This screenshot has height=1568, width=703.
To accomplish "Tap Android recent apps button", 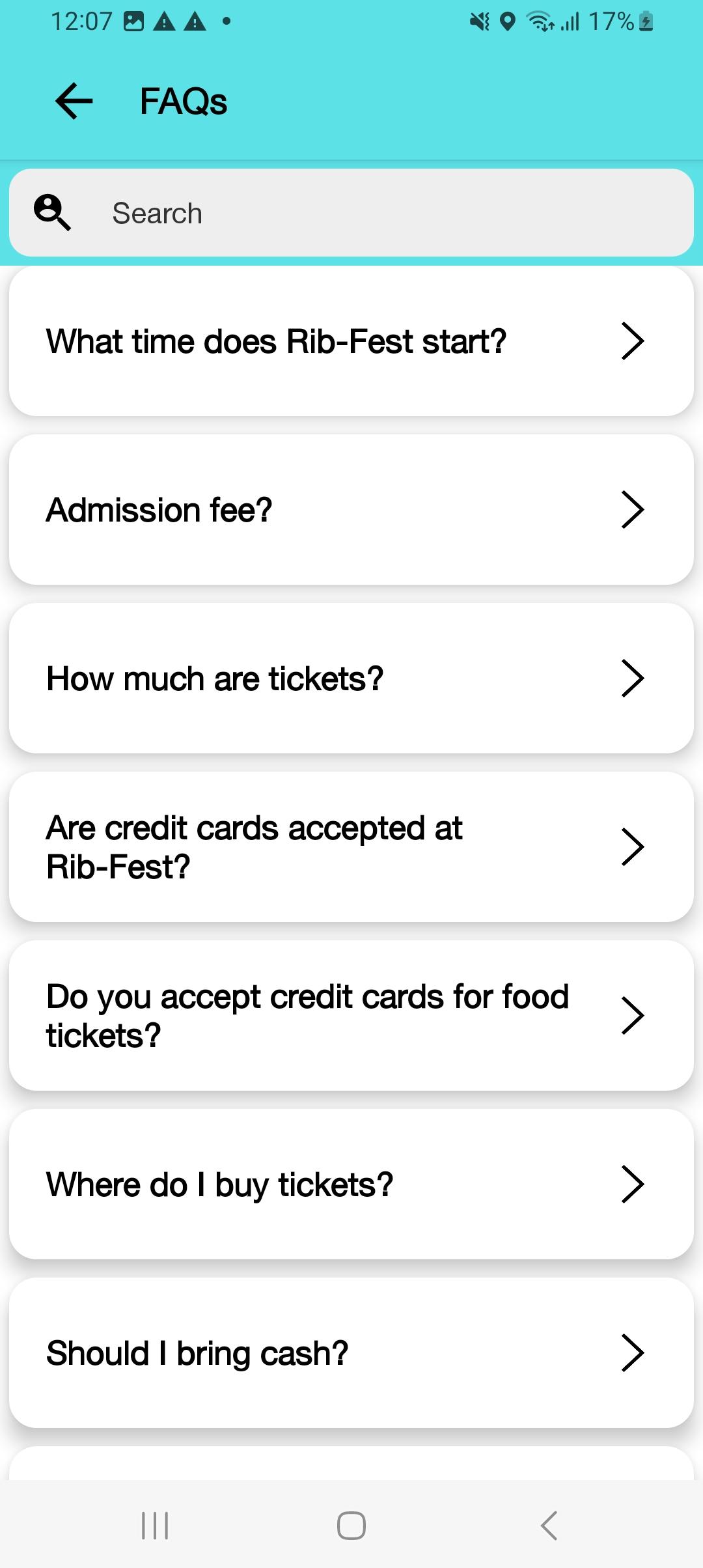I will coord(155,1525).
